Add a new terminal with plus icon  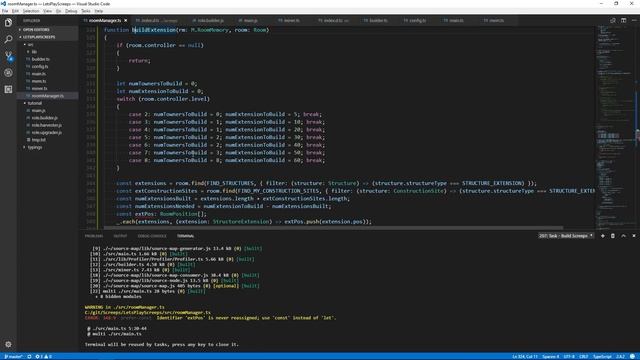tap(602, 236)
